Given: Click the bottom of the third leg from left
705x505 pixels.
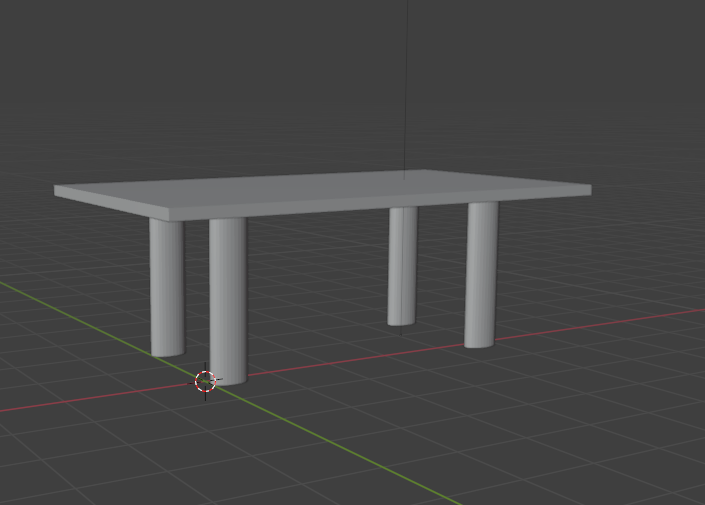Looking at the screenshot, I should (401, 320).
